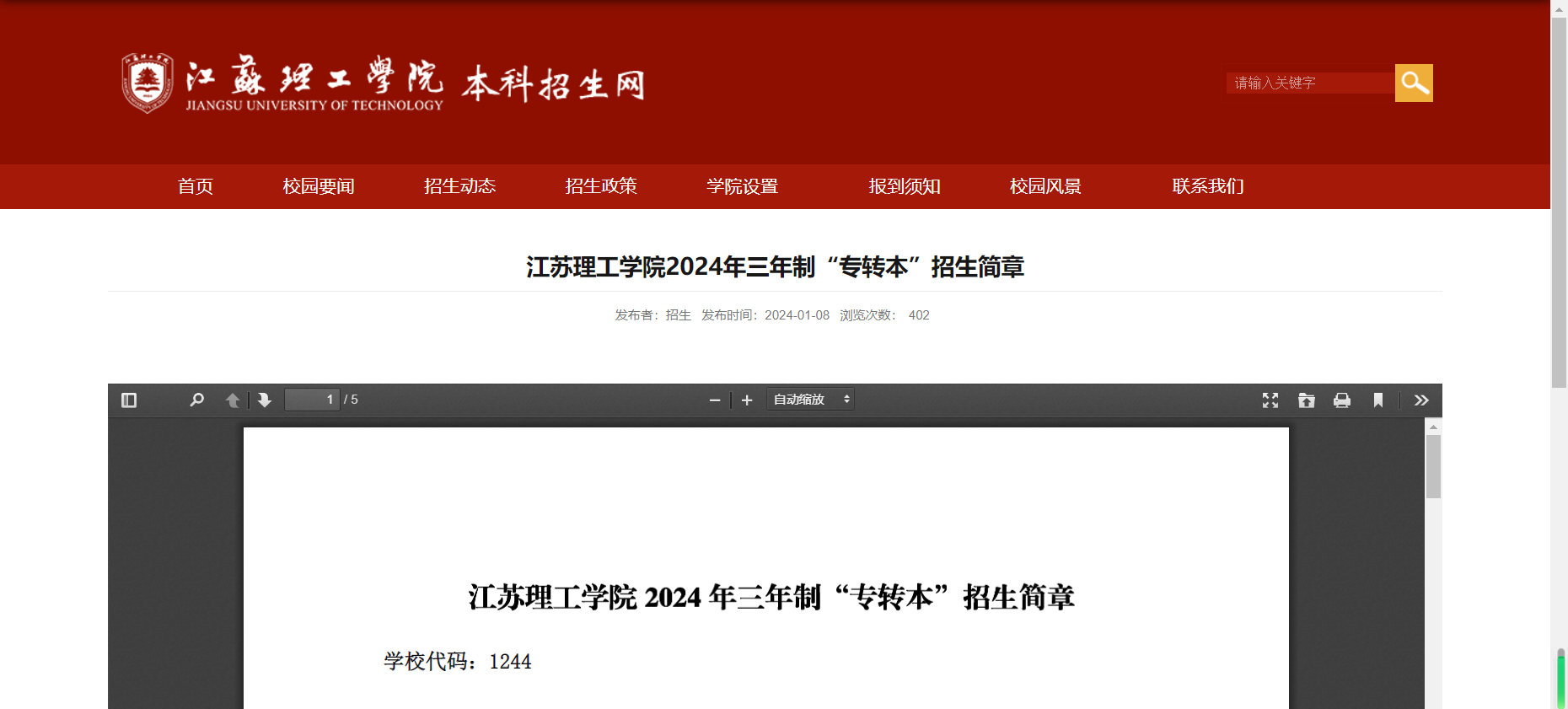
Task: Open the 报到须知 menu item
Action: click(x=905, y=186)
